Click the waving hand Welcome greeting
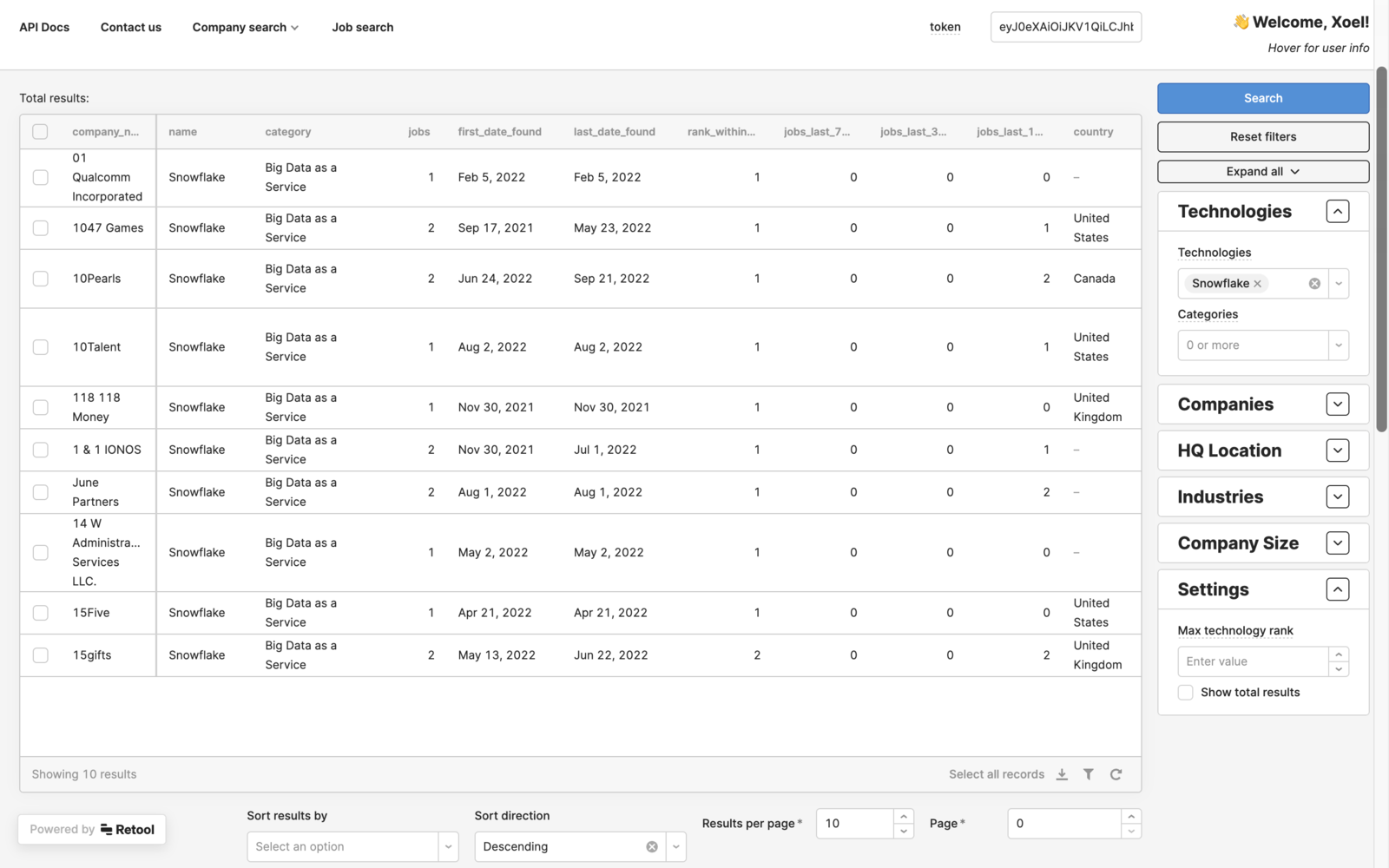This screenshot has width=1389, height=868. [x=1300, y=23]
